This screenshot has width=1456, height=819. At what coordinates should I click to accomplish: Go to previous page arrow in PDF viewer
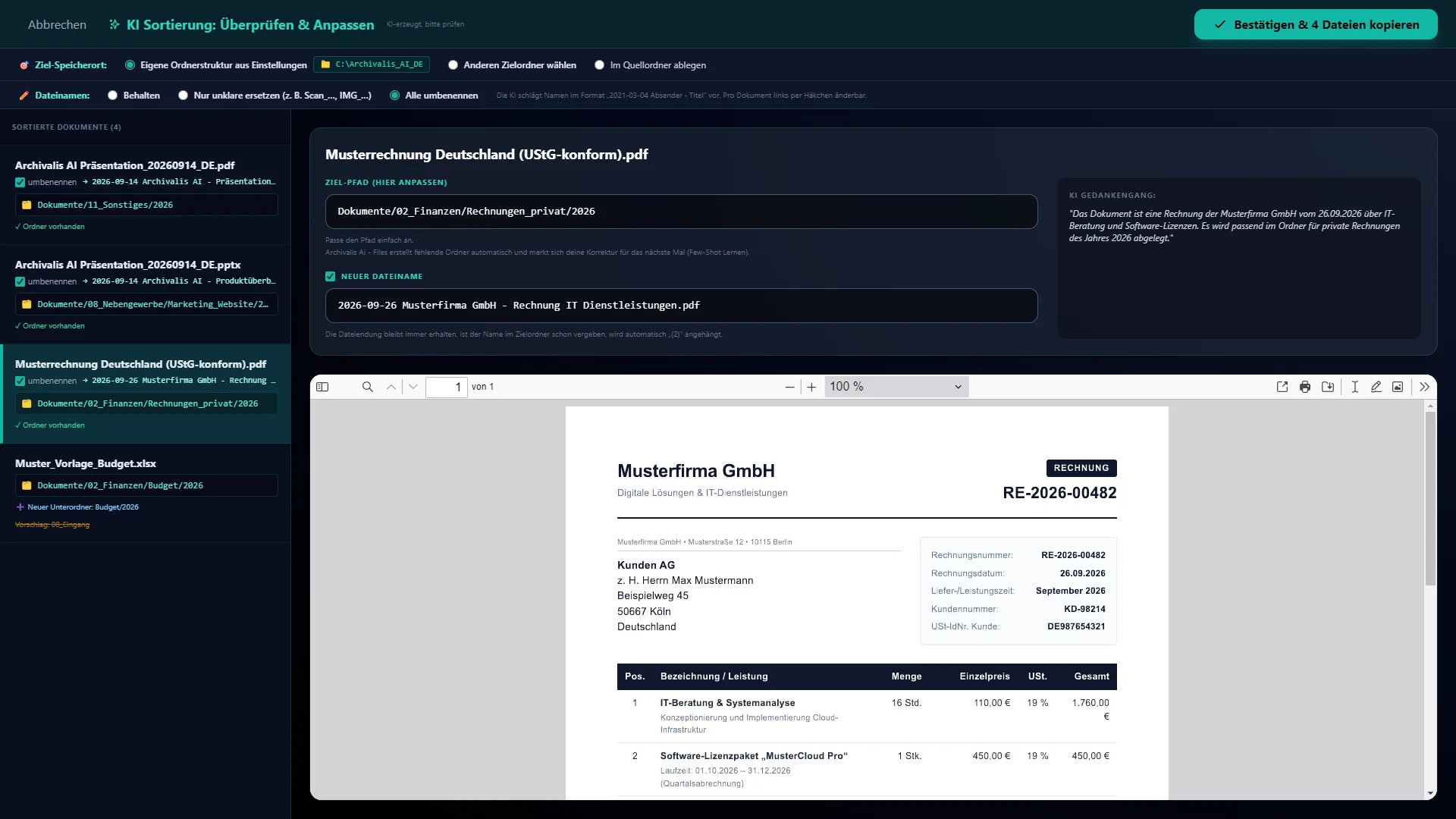coord(391,387)
